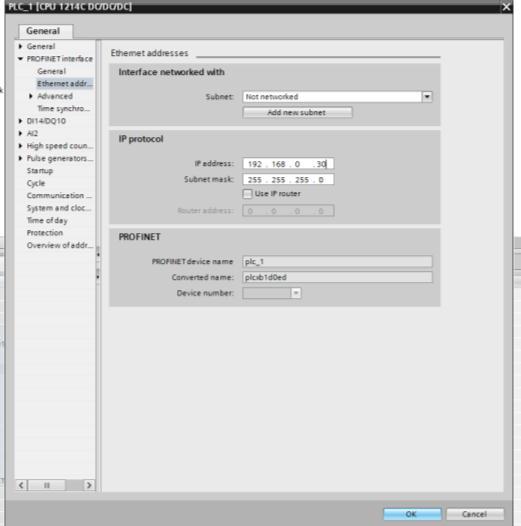Expand High speed counters arrow

(20, 146)
